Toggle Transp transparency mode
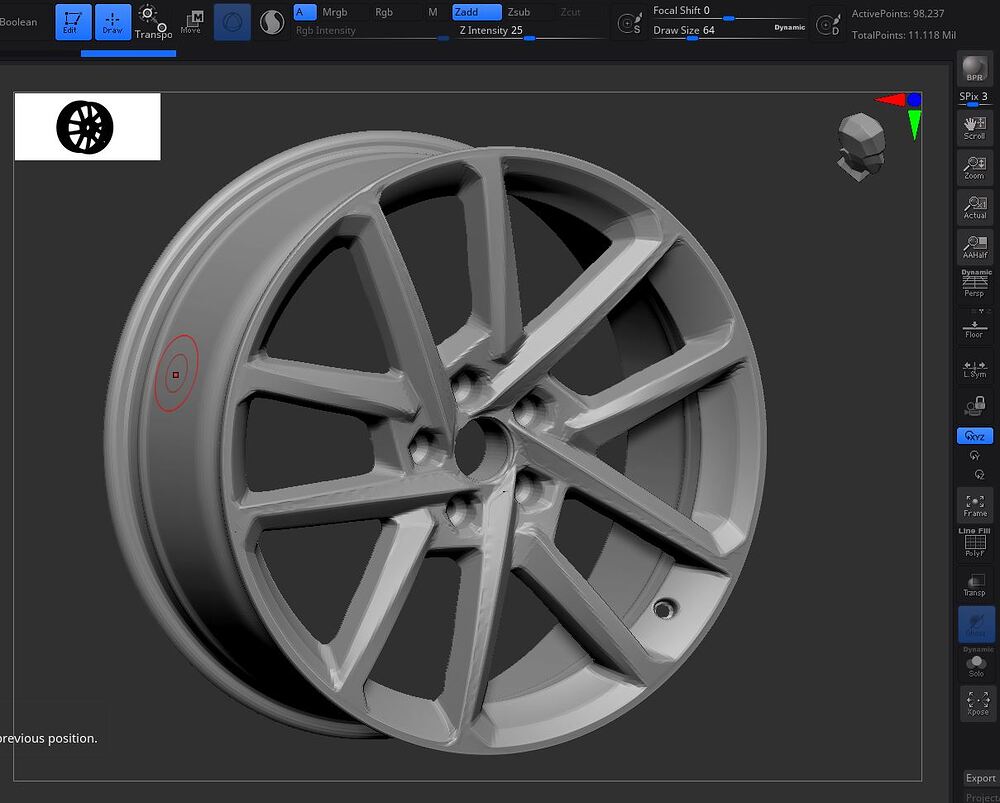 (974, 584)
